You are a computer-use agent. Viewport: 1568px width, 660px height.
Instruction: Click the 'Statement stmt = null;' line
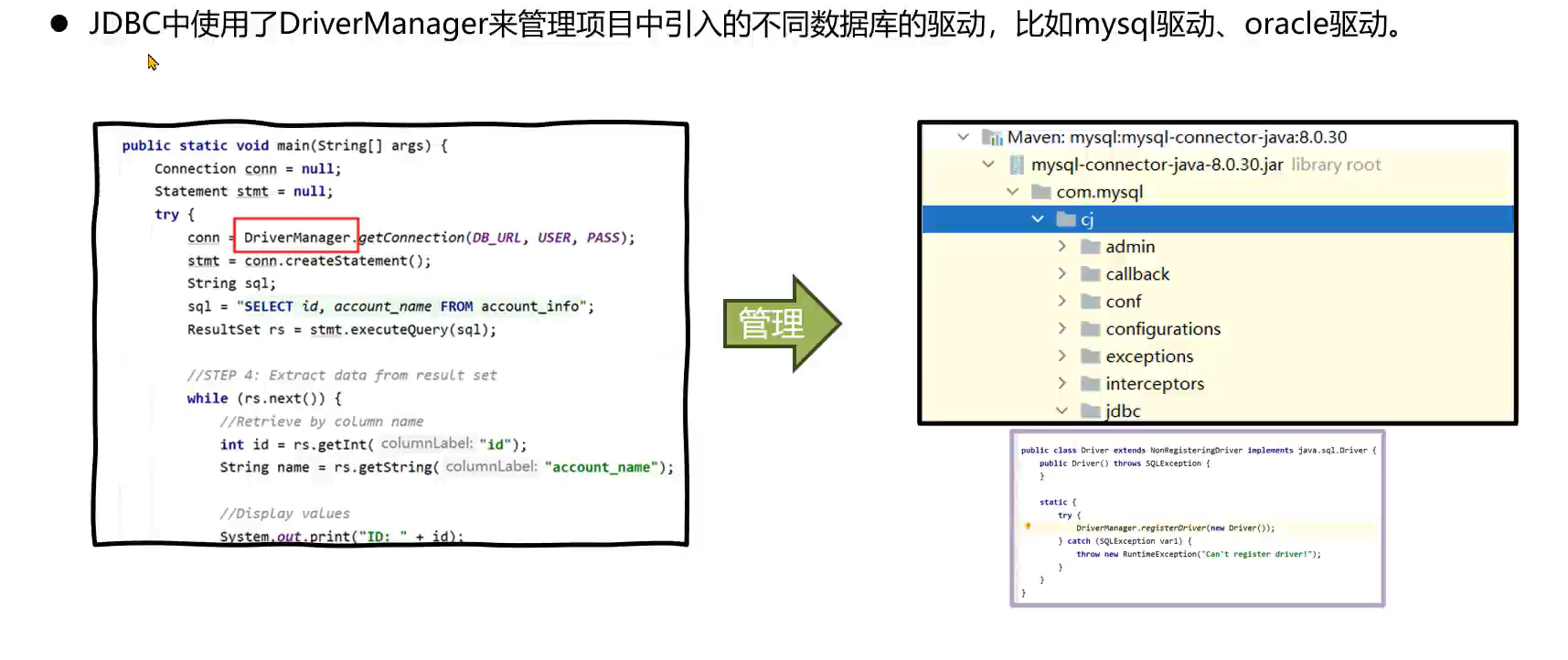[243, 191]
